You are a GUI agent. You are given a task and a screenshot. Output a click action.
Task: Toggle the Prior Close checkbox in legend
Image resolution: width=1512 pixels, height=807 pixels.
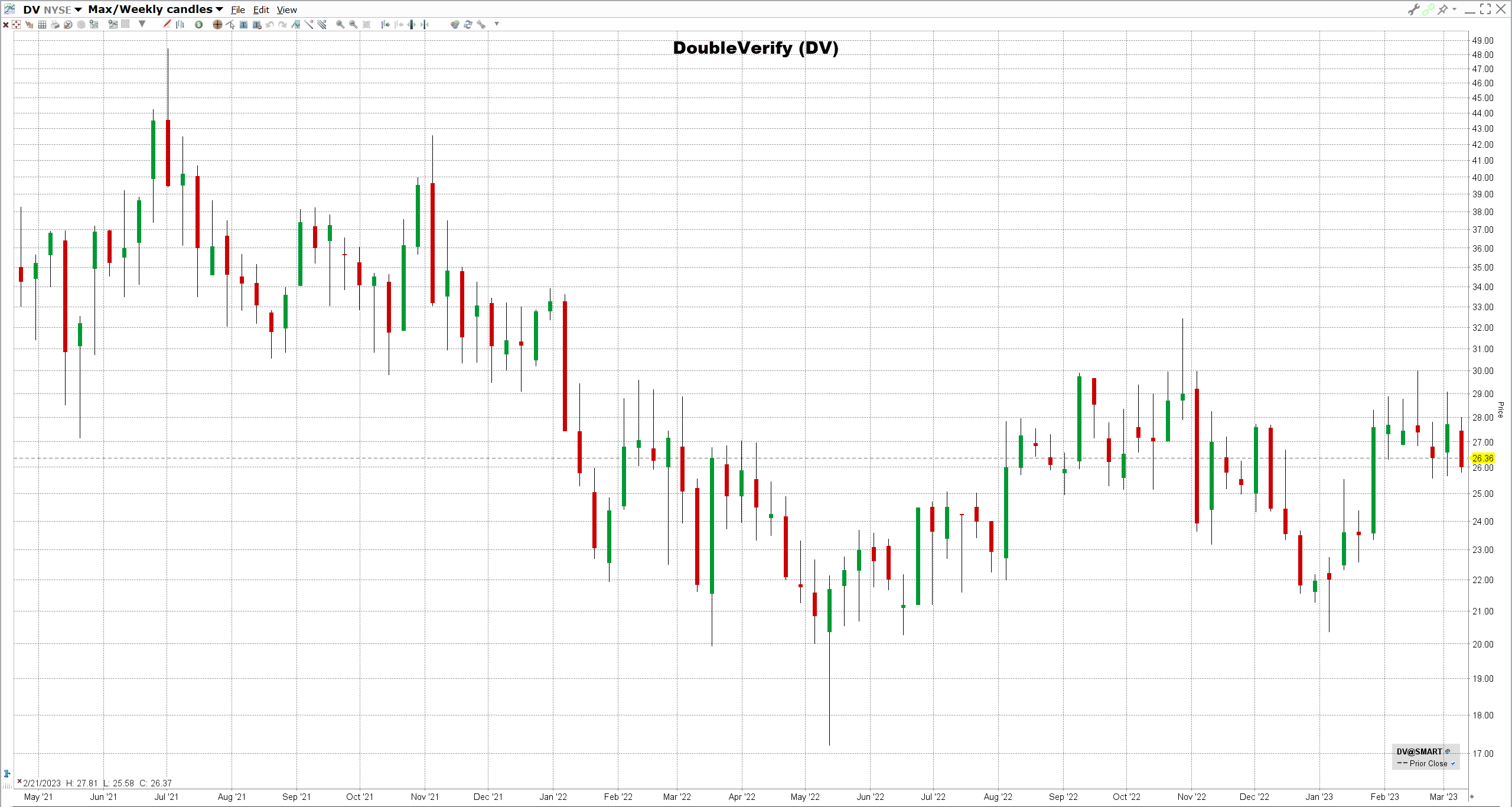click(1453, 764)
